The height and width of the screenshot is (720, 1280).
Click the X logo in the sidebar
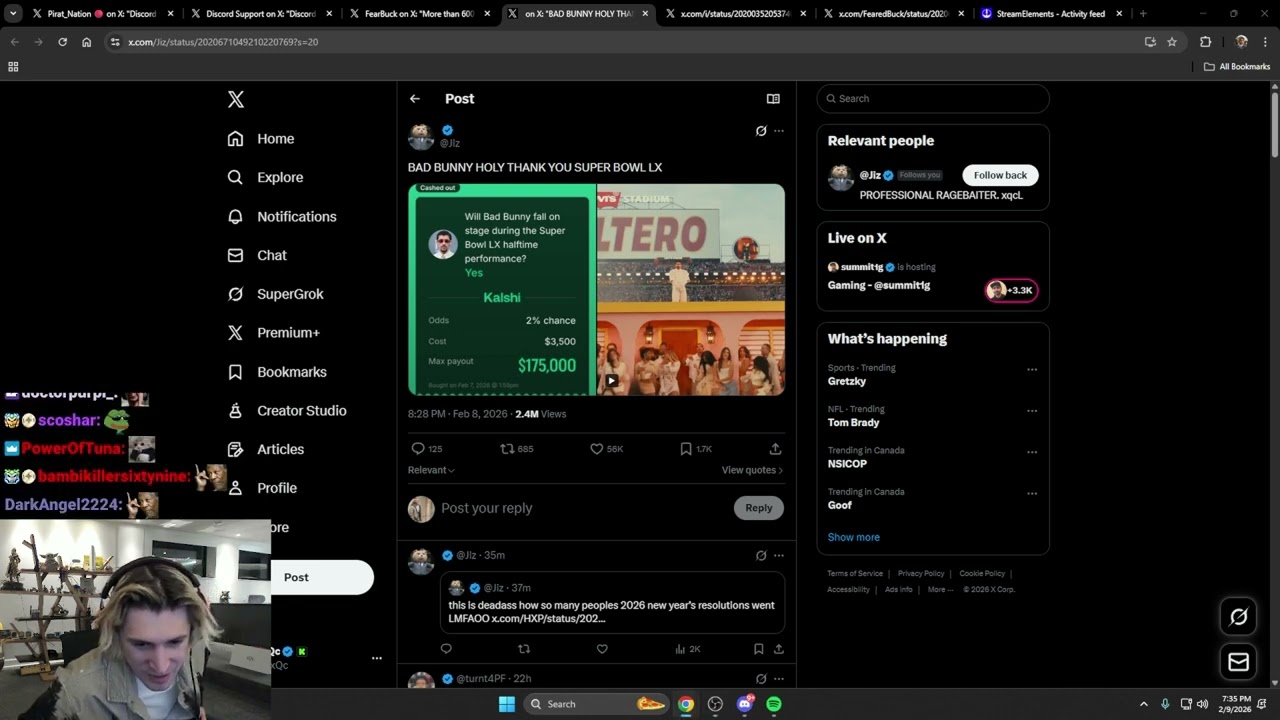pyautogui.click(x=236, y=99)
